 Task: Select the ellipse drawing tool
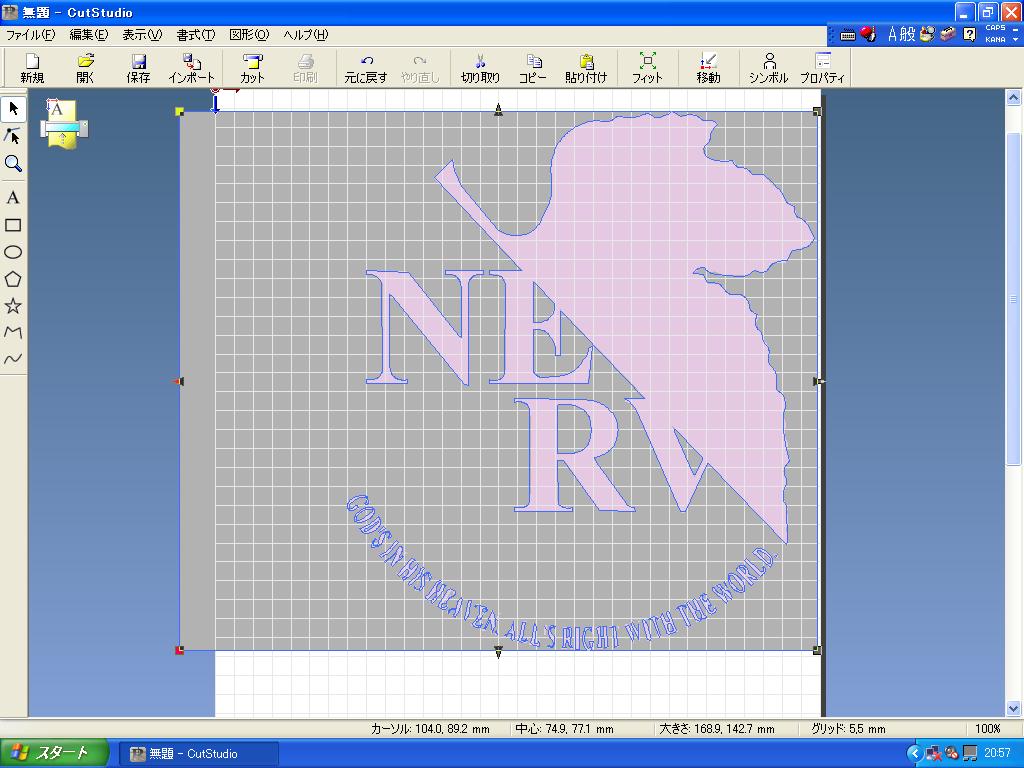click(x=13, y=252)
